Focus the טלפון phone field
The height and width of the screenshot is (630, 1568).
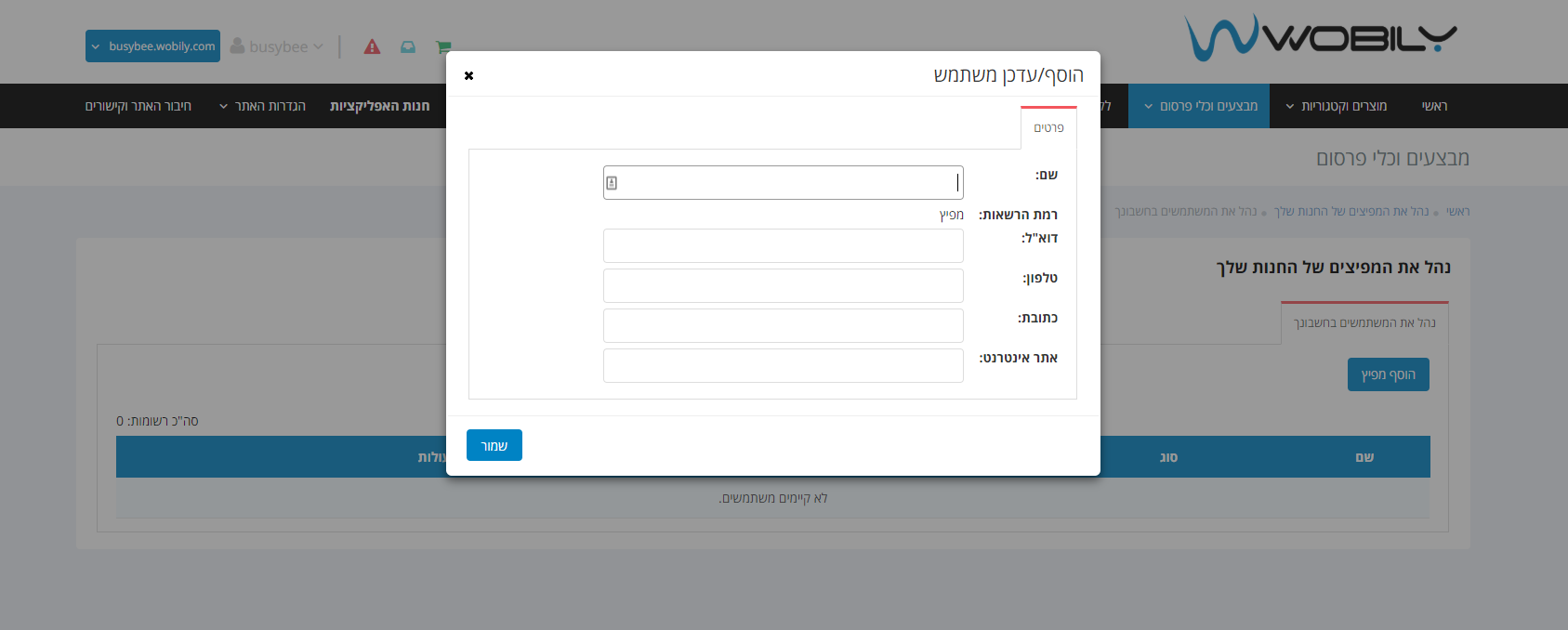pyautogui.click(x=783, y=285)
